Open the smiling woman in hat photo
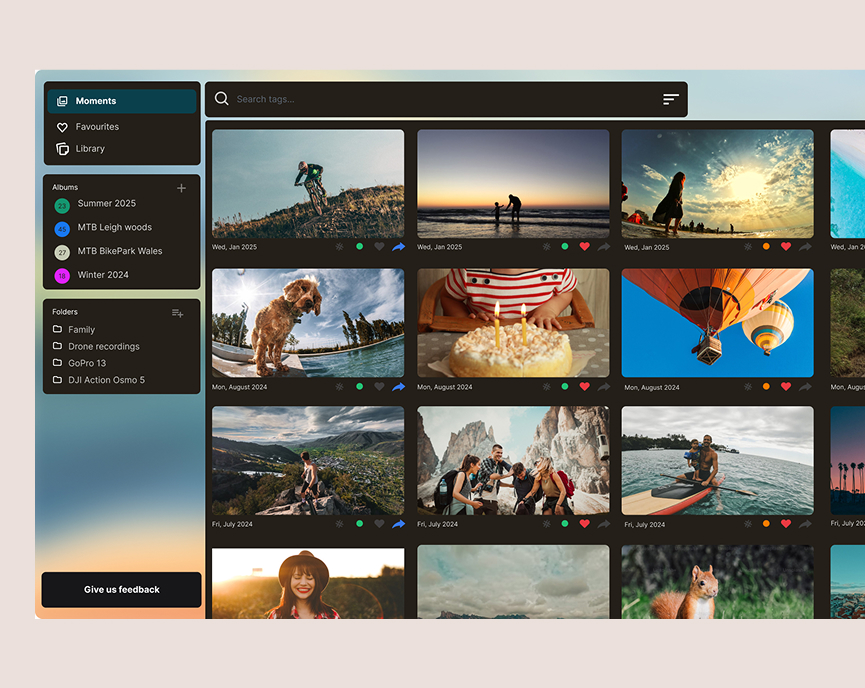 click(308, 583)
